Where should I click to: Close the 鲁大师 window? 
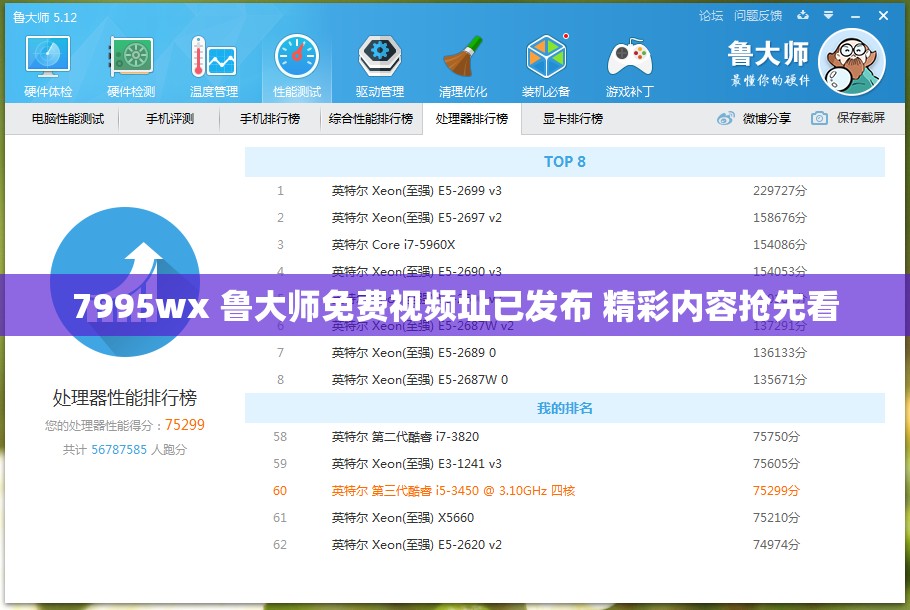click(x=883, y=16)
